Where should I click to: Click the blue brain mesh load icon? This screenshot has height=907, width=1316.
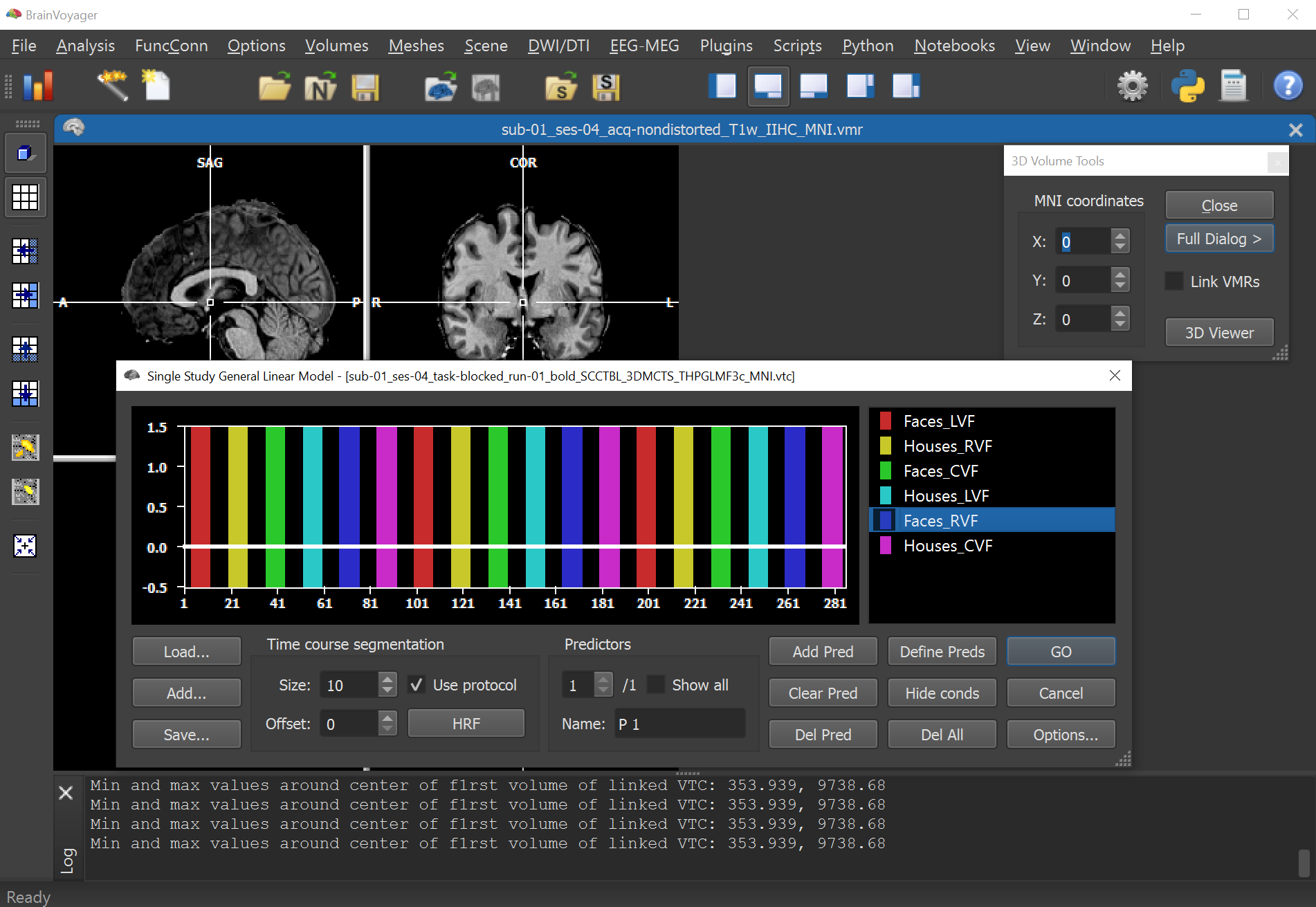tap(441, 86)
